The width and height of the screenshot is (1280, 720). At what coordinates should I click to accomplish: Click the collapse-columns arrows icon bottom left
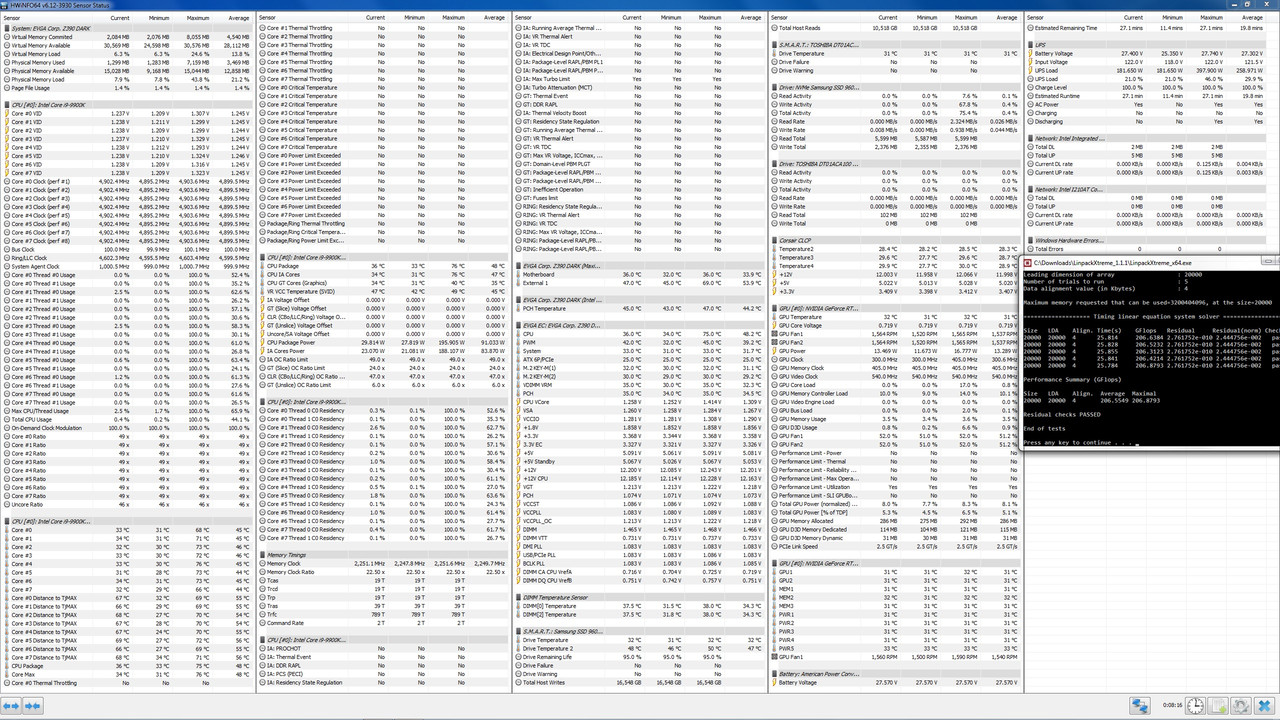pos(33,706)
